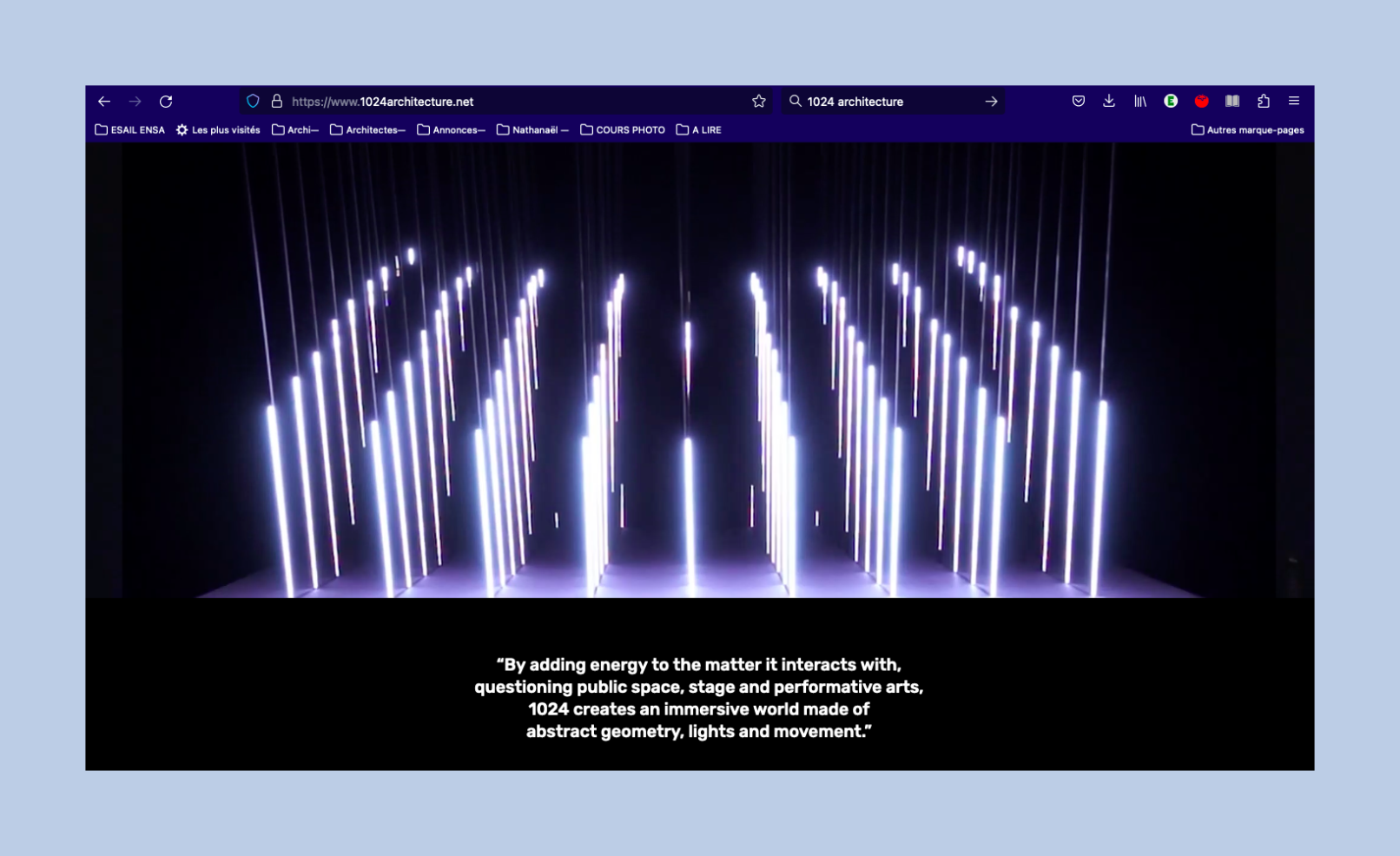The height and width of the screenshot is (856, 1400).
Task: Open the Downloads panel
Action: pos(1109,102)
